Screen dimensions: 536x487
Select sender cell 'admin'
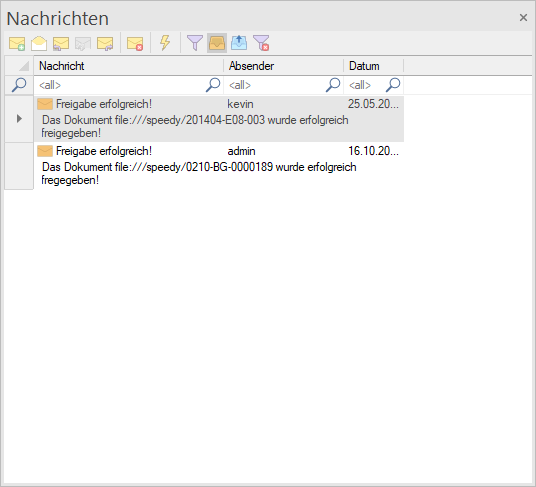click(241, 151)
